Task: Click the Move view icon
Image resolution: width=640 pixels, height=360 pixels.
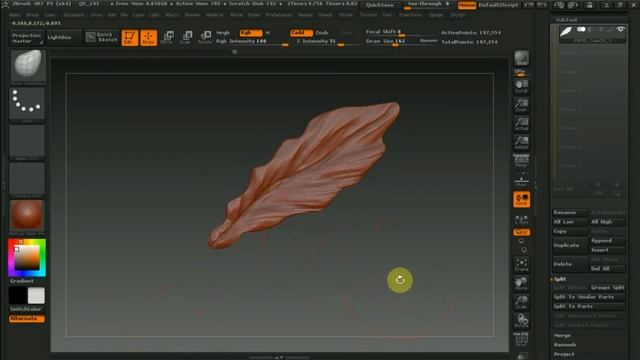Action: tap(521, 284)
